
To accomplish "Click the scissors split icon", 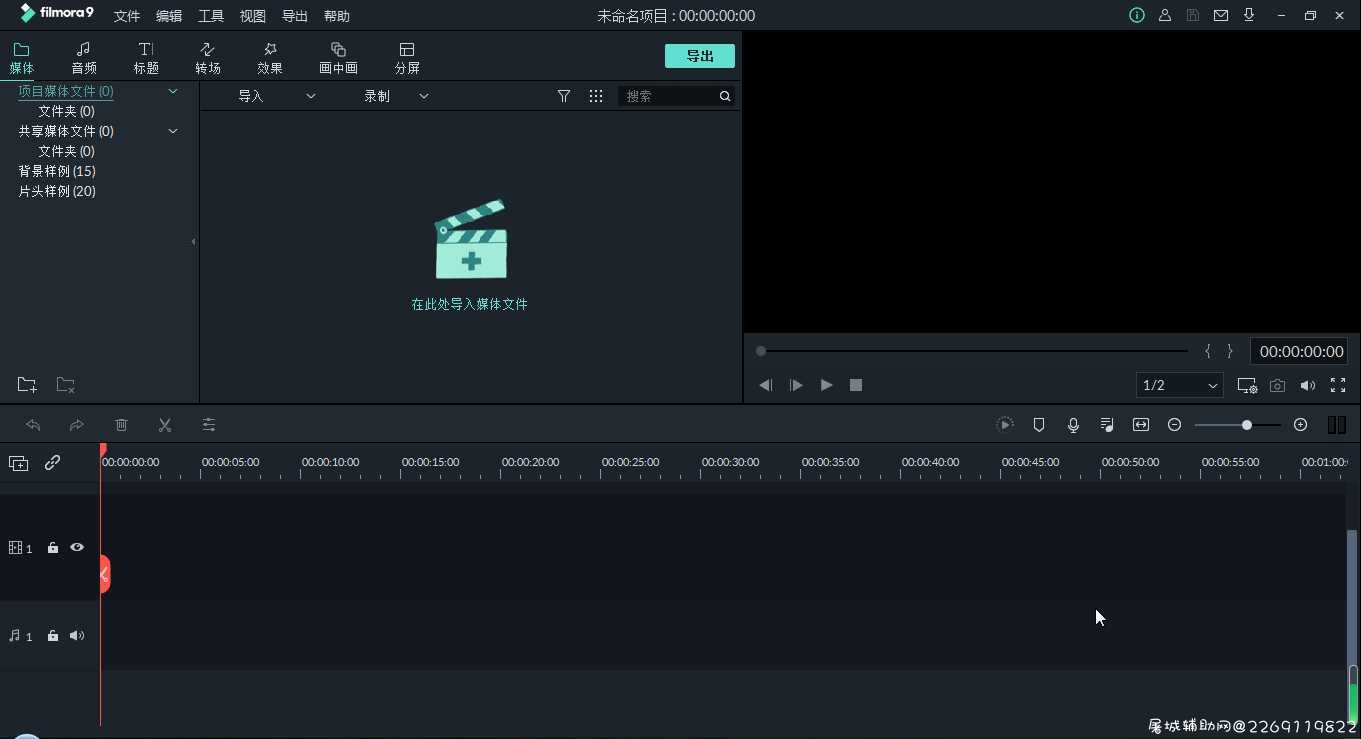I will [165, 425].
